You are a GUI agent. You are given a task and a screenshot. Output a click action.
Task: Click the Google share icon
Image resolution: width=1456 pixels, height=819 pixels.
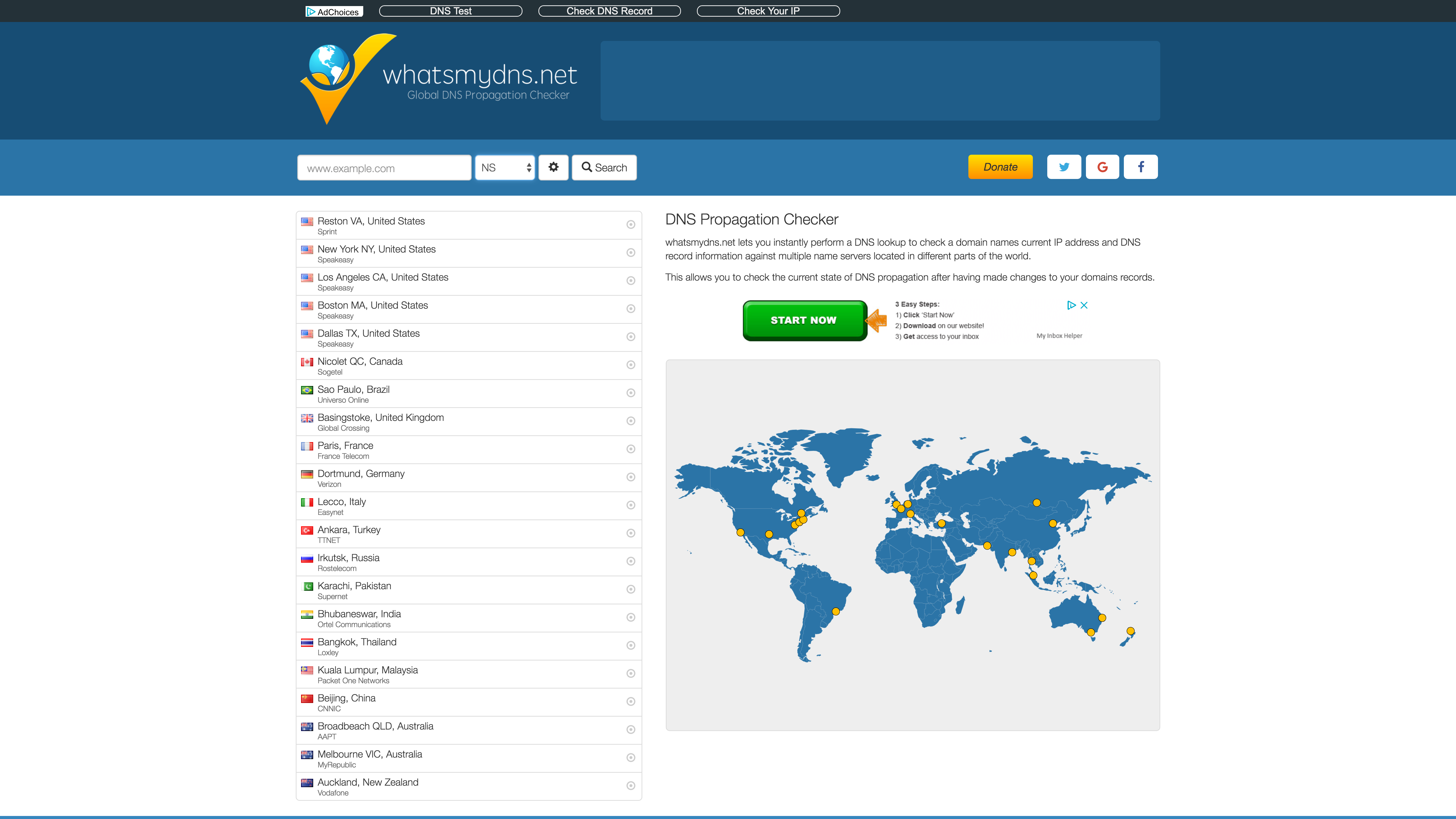(1102, 167)
